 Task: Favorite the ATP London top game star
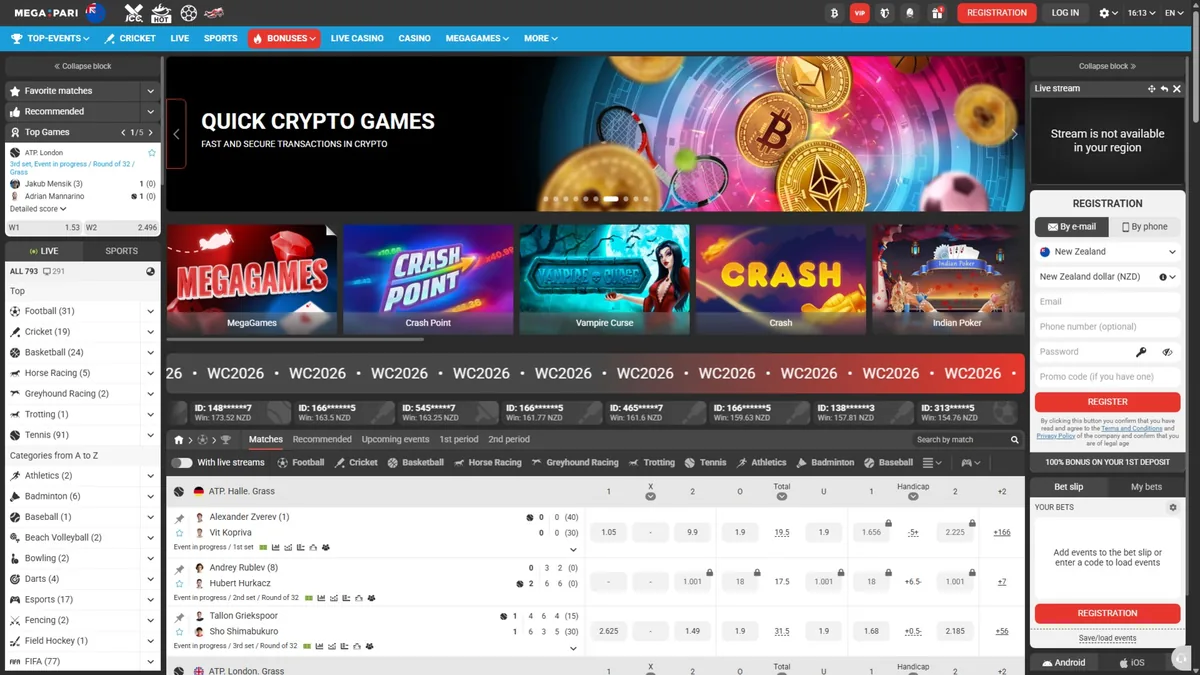152,153
